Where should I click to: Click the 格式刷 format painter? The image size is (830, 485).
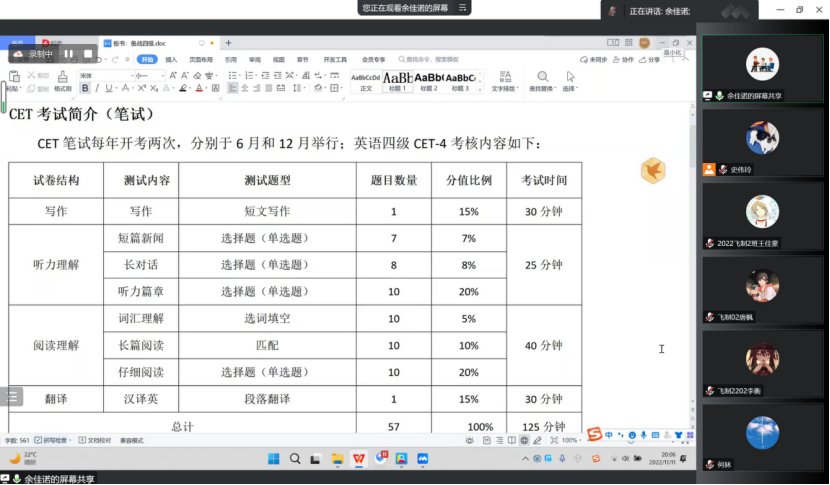[63, 81]
